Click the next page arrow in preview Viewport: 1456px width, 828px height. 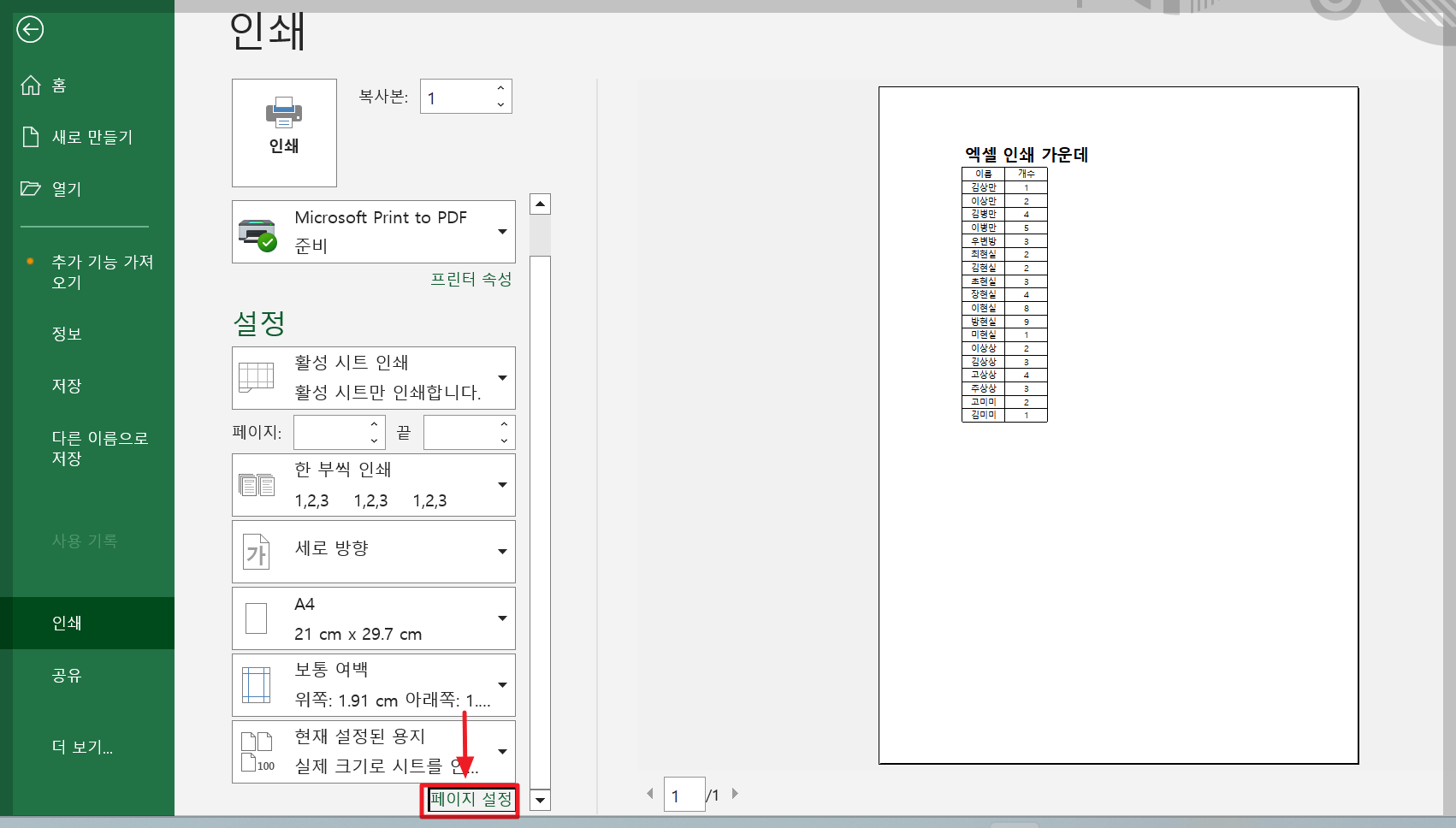(x=735, y=794)
